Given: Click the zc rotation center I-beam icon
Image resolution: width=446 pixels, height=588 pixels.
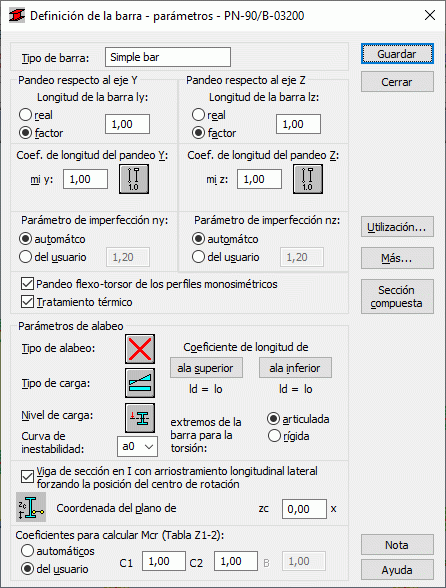Looking at the screenshot, I should coord(31,507).
